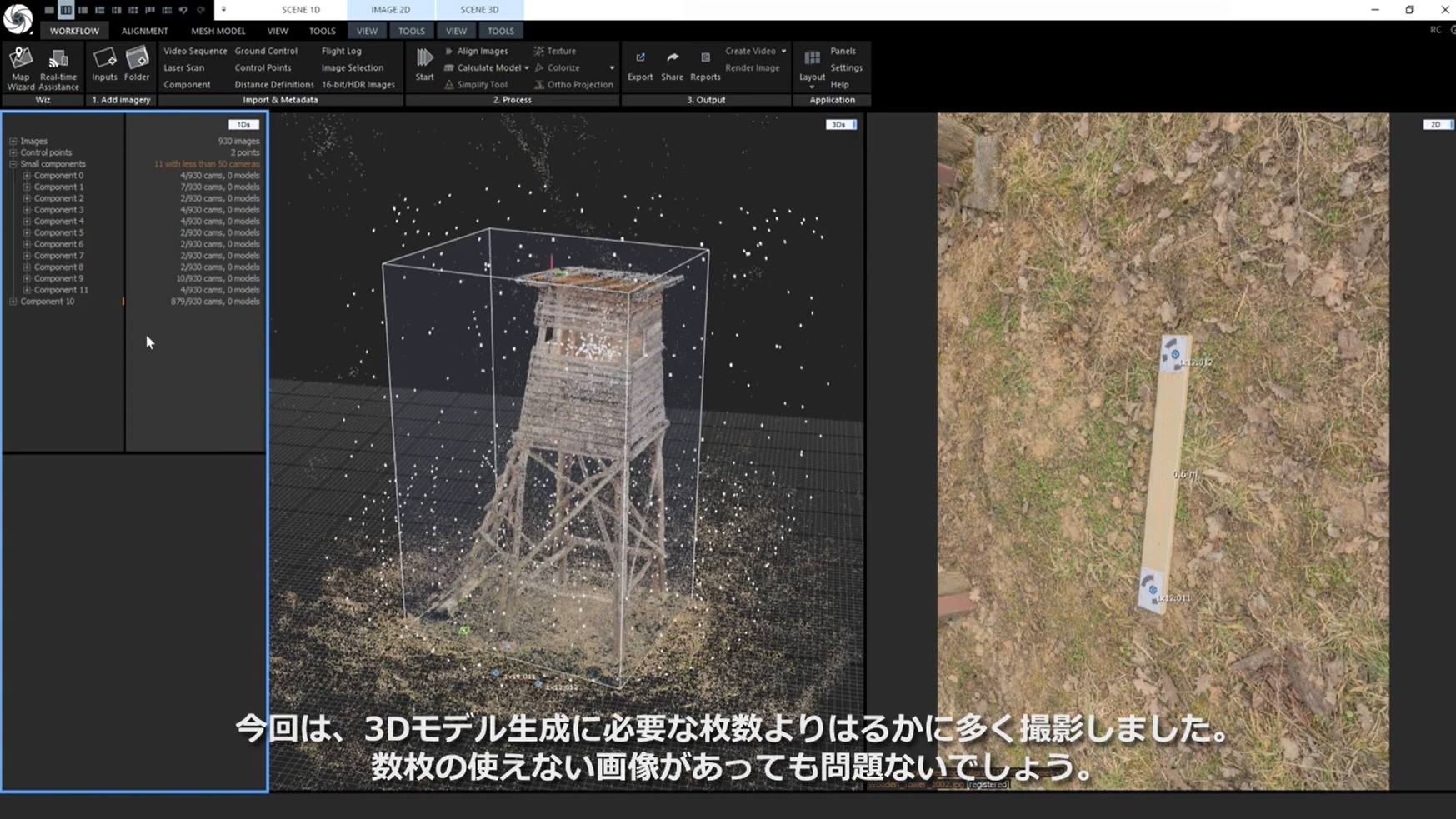Select the third layout preset icon
The width and height of the screenshot is (1456, 819).
(83, 10)
